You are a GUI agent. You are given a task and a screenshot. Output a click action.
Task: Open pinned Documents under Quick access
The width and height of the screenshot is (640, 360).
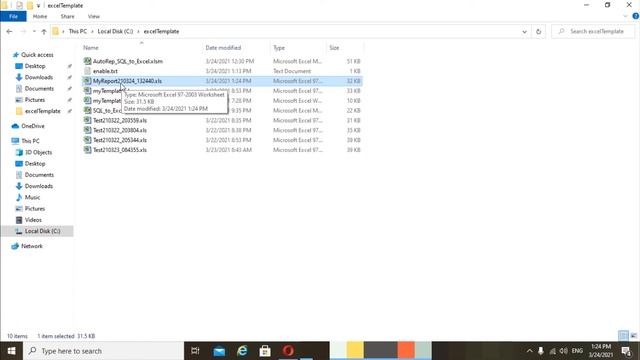(39, 89)
